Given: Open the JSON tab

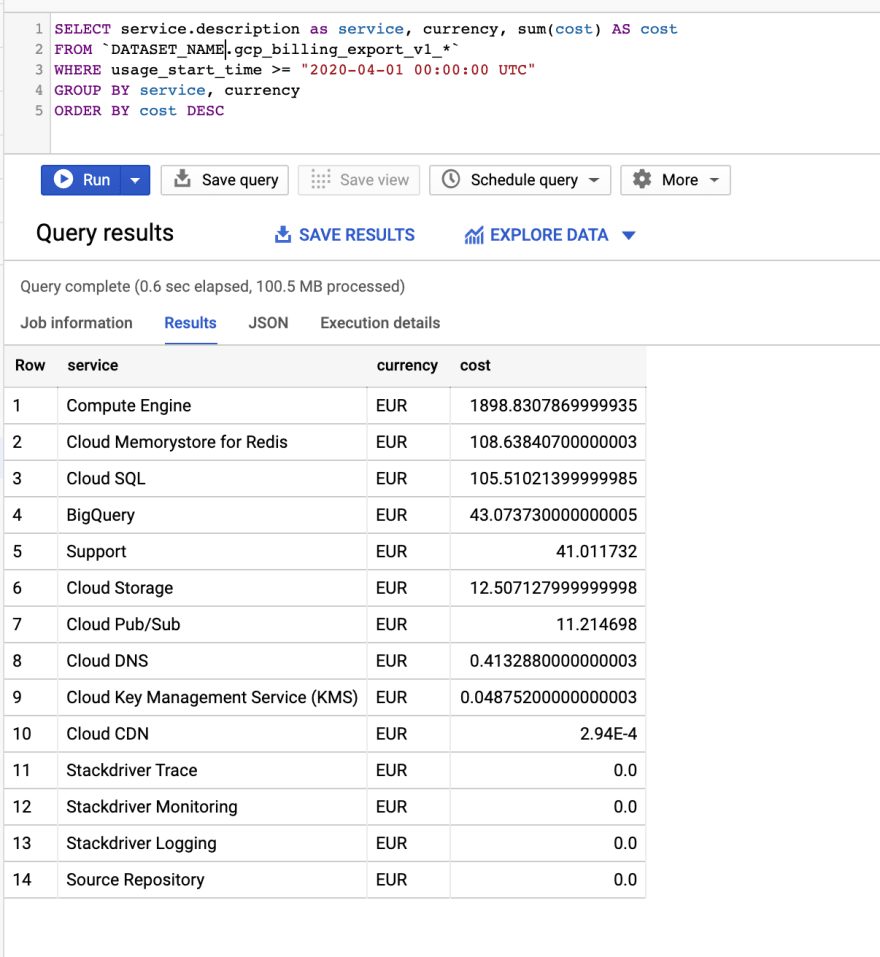Looking at the screenshot, I should [x=268, y=323].
